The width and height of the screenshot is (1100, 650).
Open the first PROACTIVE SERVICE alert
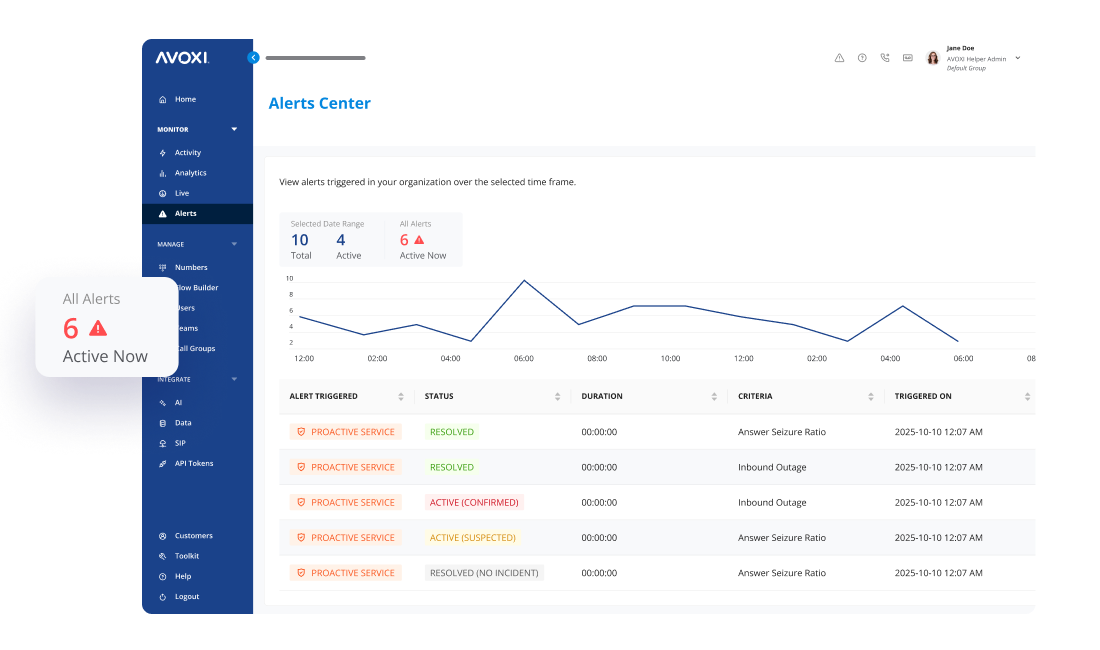pos(345,431)
